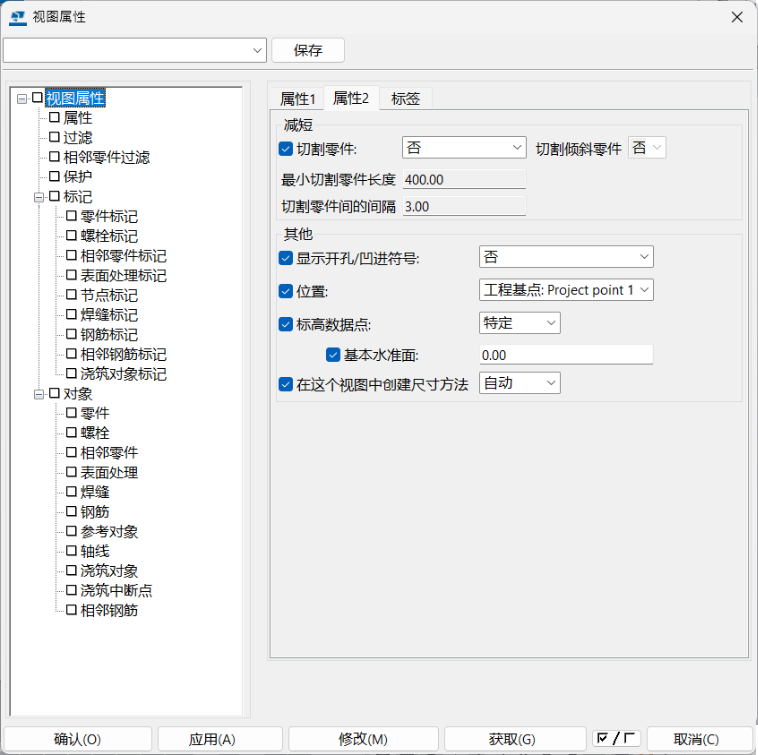This screenshot has width=758, height=755.
Task: Open the saved settings dropdown at top
Action: (x=135, y=50)
